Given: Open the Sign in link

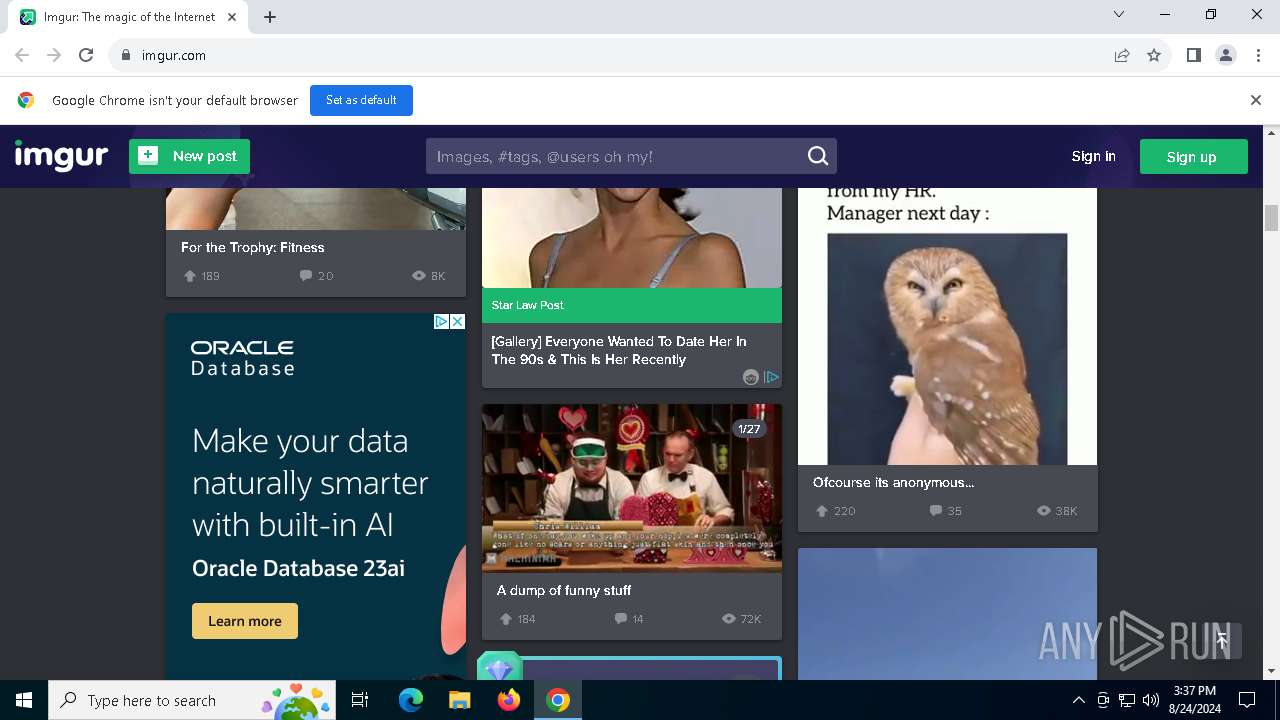Looking at the screenshot, I should coord(1093,156).
